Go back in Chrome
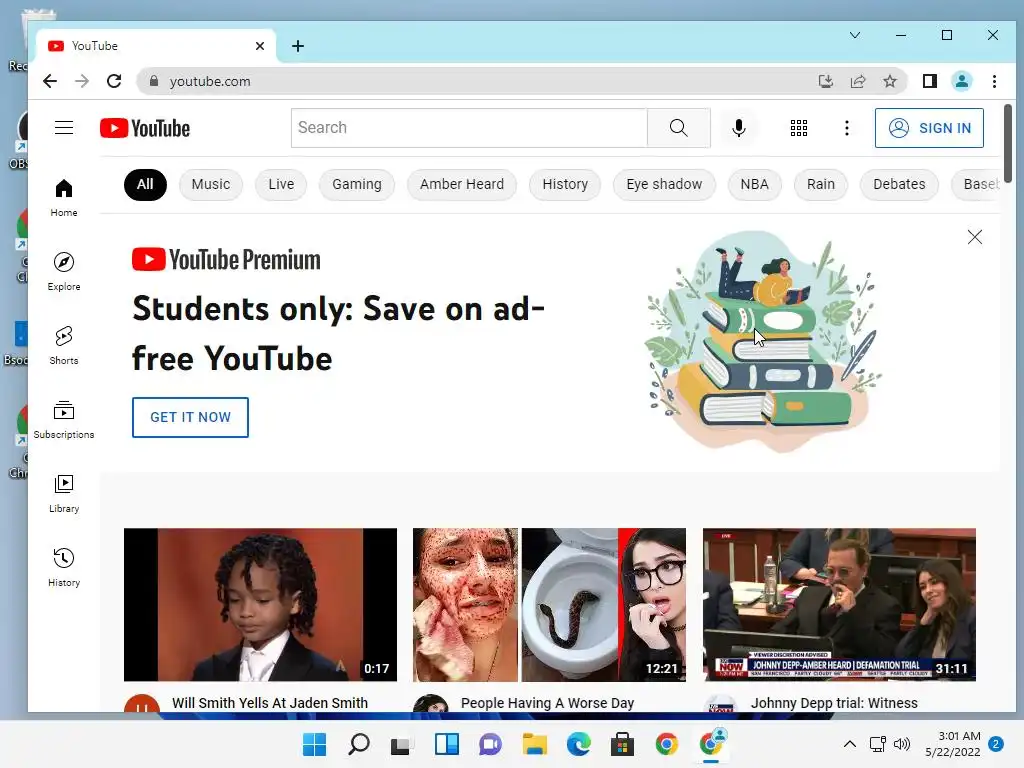 pos(50,81)
